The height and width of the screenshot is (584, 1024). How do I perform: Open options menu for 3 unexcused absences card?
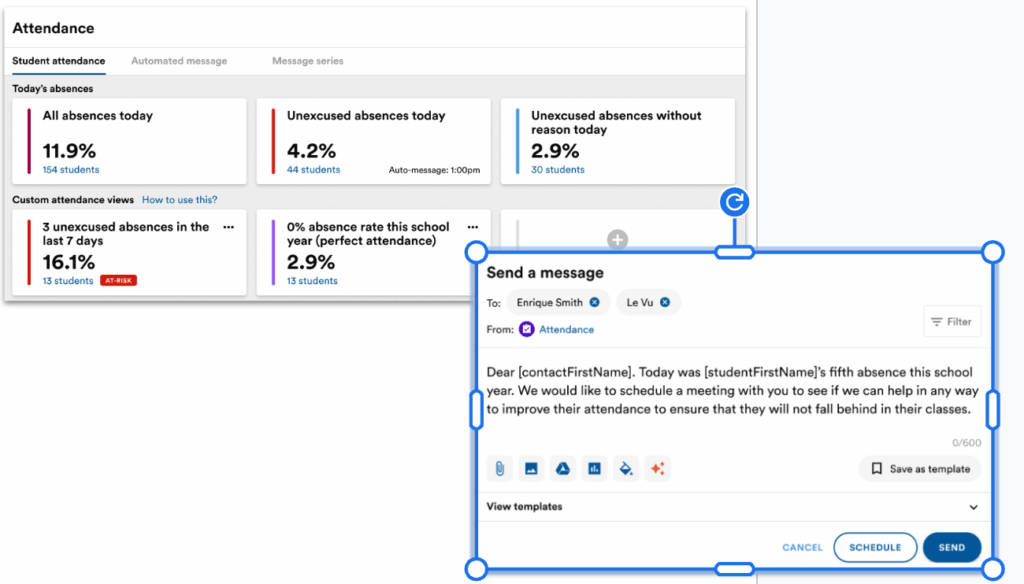[x=229, y=227]
